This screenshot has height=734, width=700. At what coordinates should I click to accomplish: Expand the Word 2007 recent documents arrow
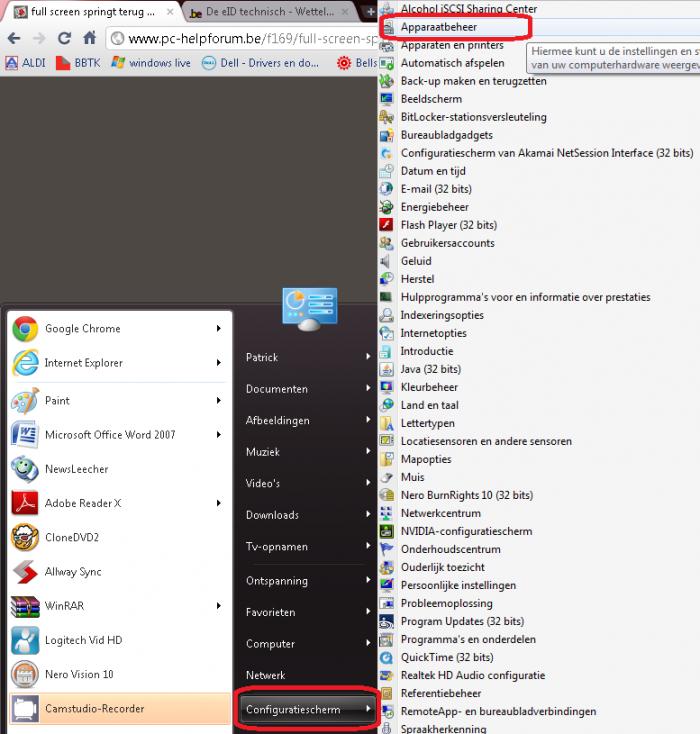pyautogui.click(x=219, y=434)
